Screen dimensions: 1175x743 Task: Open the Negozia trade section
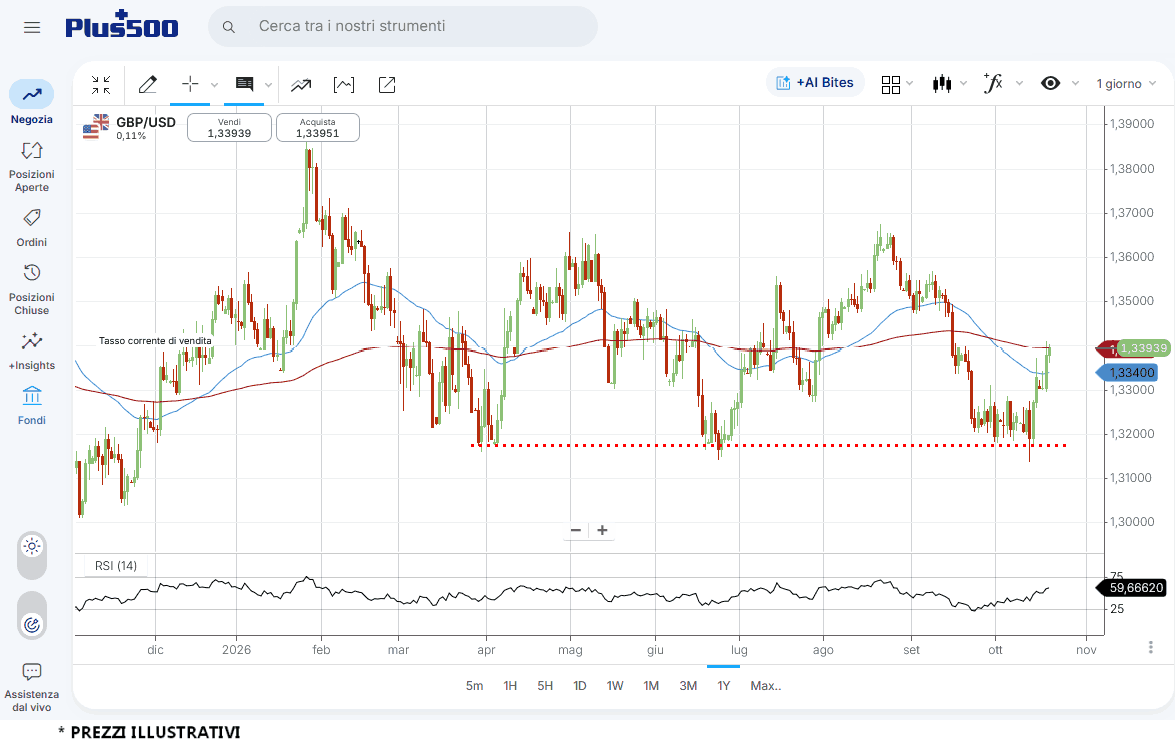(x=31, y=103)
